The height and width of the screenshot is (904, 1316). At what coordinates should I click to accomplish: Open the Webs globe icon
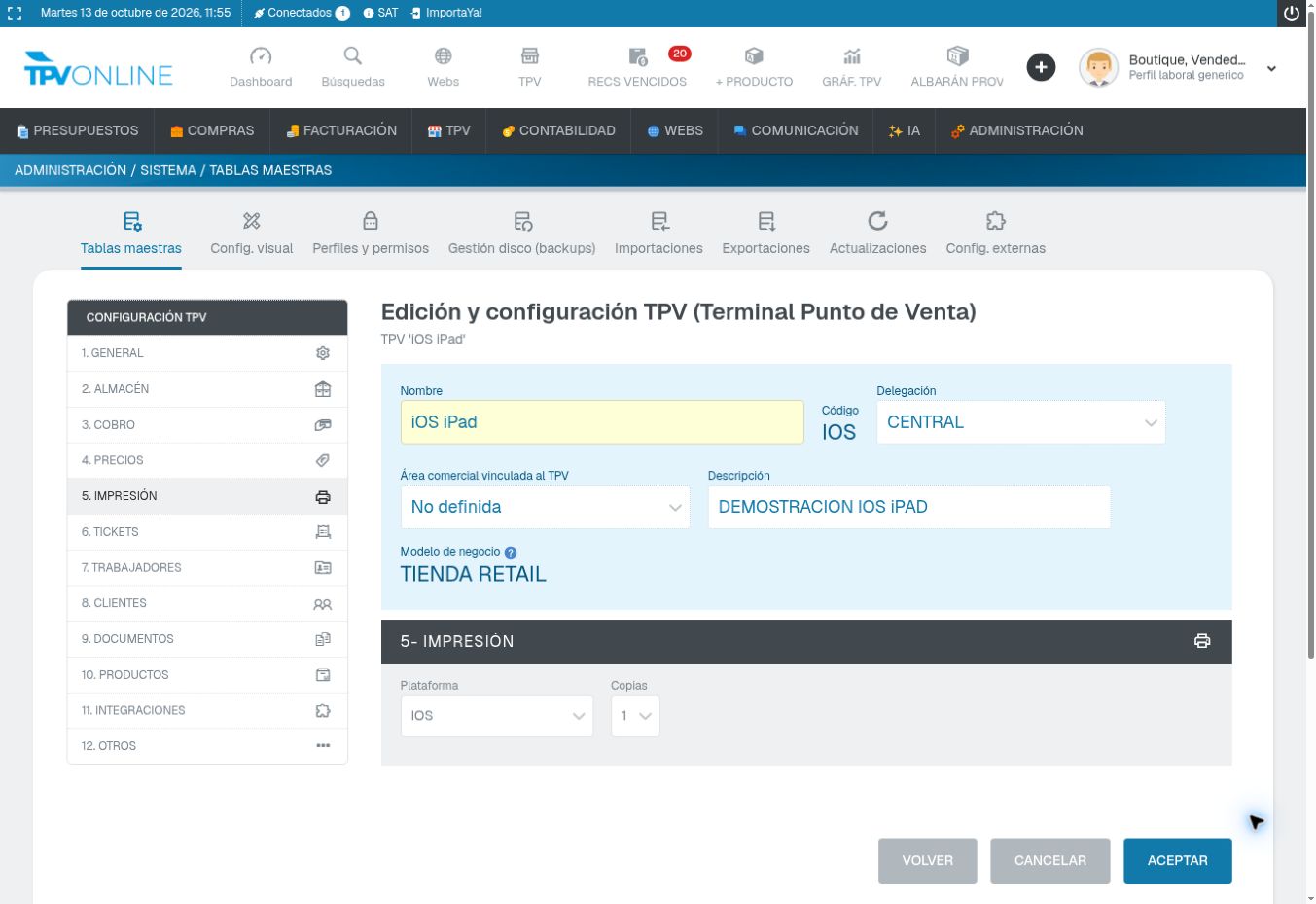[443, 56]
